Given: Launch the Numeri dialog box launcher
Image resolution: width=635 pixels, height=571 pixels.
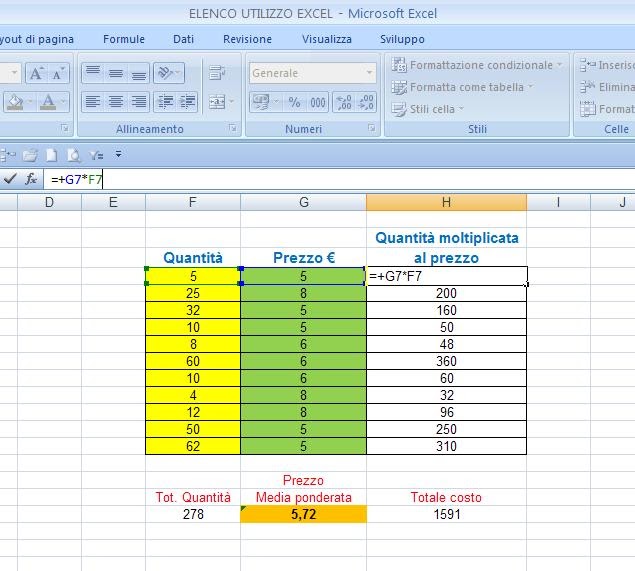Looking at the screenshot, I should (371, 128).
